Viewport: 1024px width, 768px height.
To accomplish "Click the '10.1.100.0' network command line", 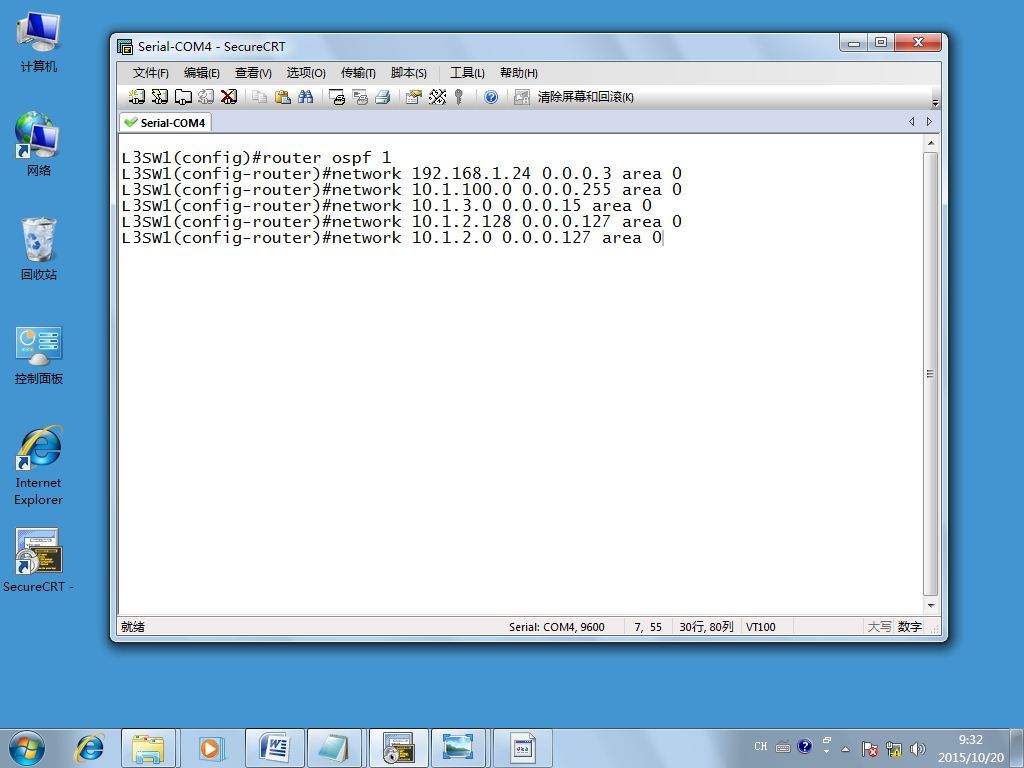I will pos(402,190).
